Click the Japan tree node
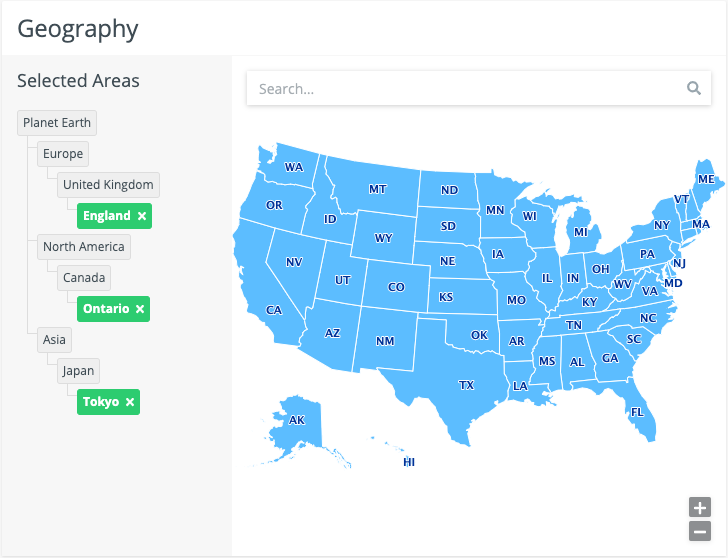728x558 pixels. tap(78, 371)
